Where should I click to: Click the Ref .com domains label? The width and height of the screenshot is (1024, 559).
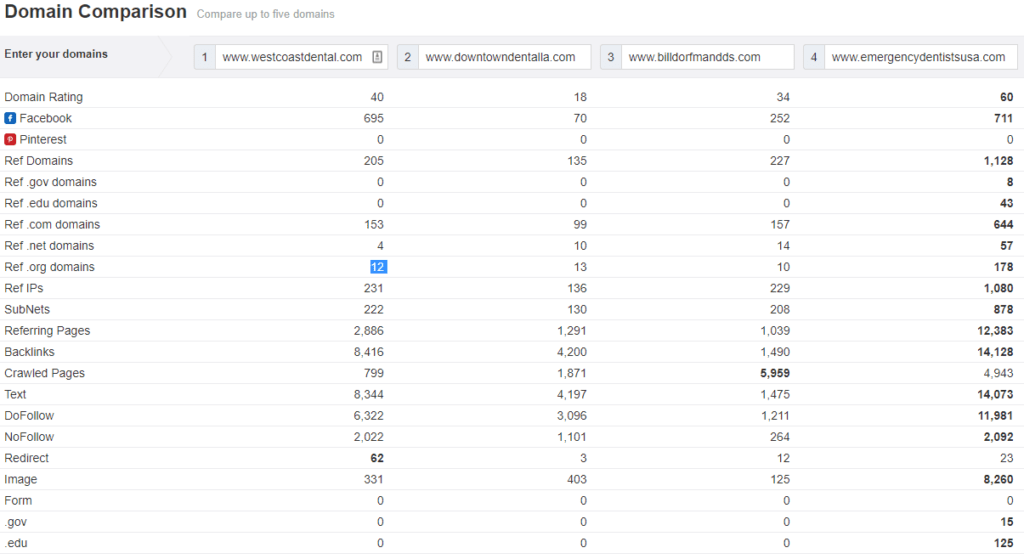[x=52, y=225]
